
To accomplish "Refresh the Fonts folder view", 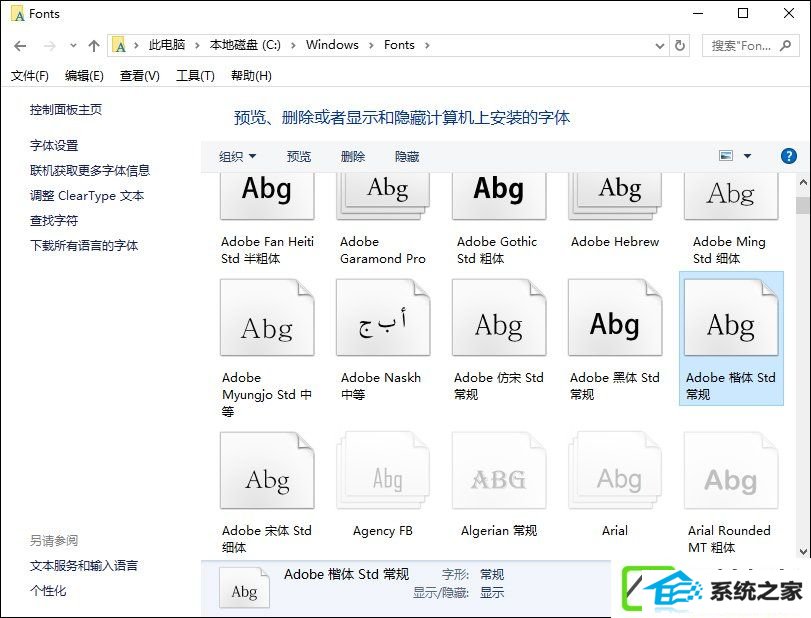I will point(680,46).
